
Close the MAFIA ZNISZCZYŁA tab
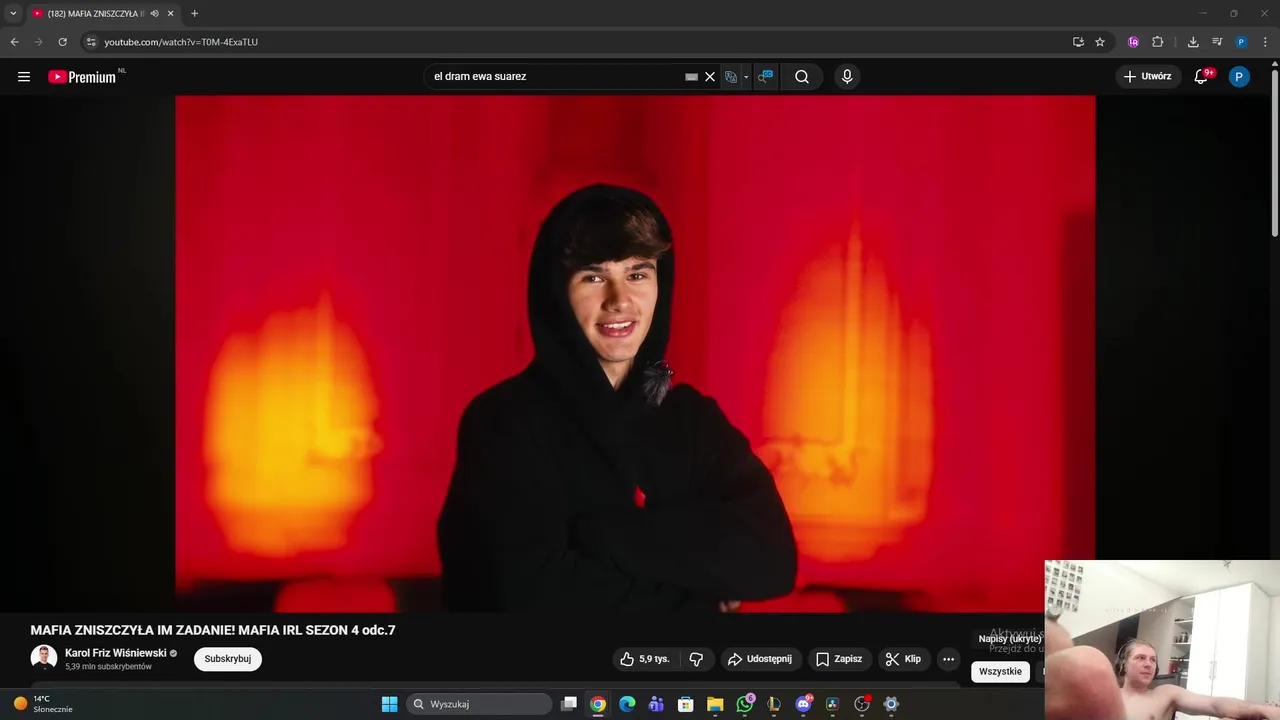coord(170,13)
